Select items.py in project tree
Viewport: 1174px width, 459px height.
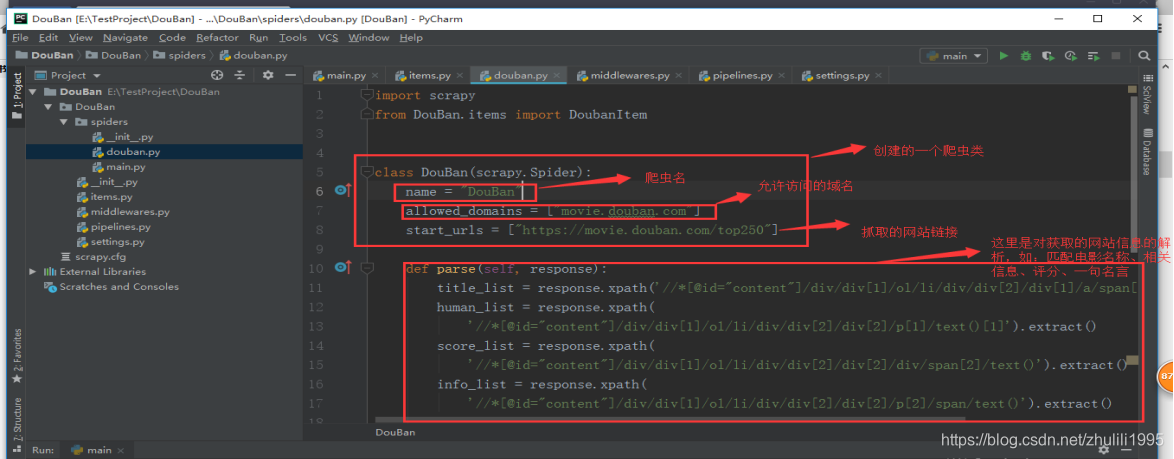(105, 197)
